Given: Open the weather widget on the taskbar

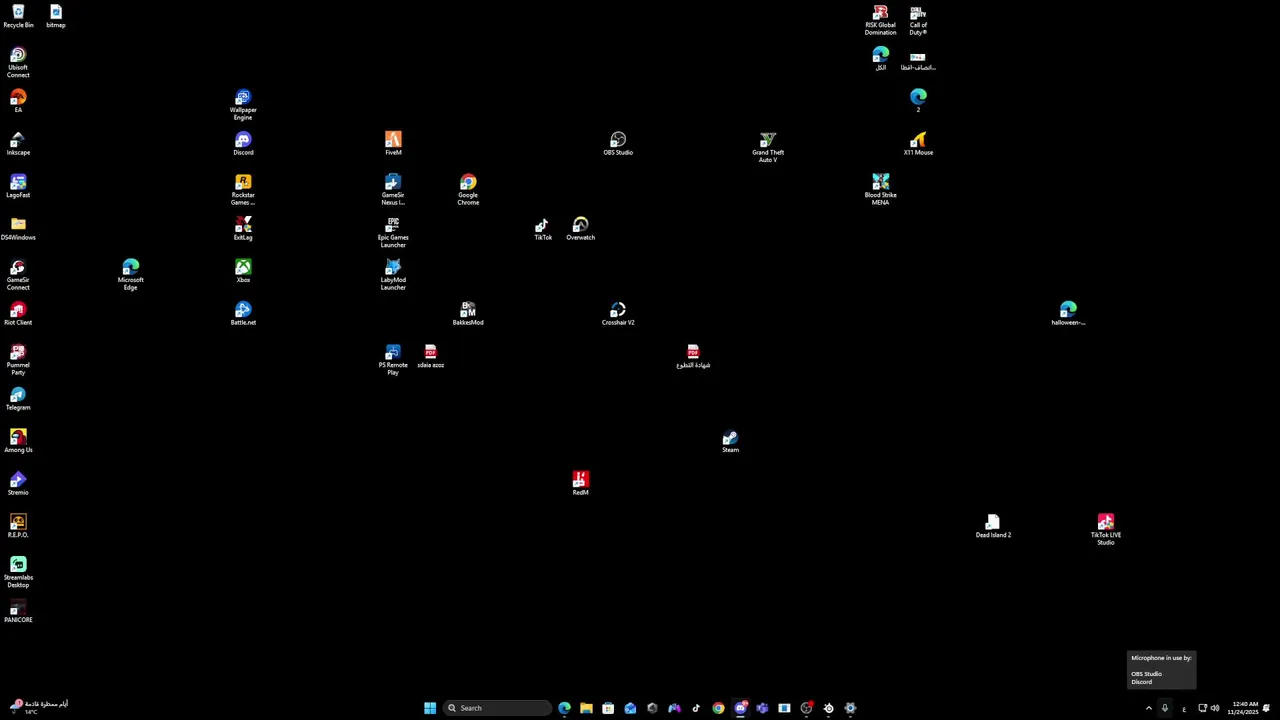Looking at the screenshot, I should 39,708.
